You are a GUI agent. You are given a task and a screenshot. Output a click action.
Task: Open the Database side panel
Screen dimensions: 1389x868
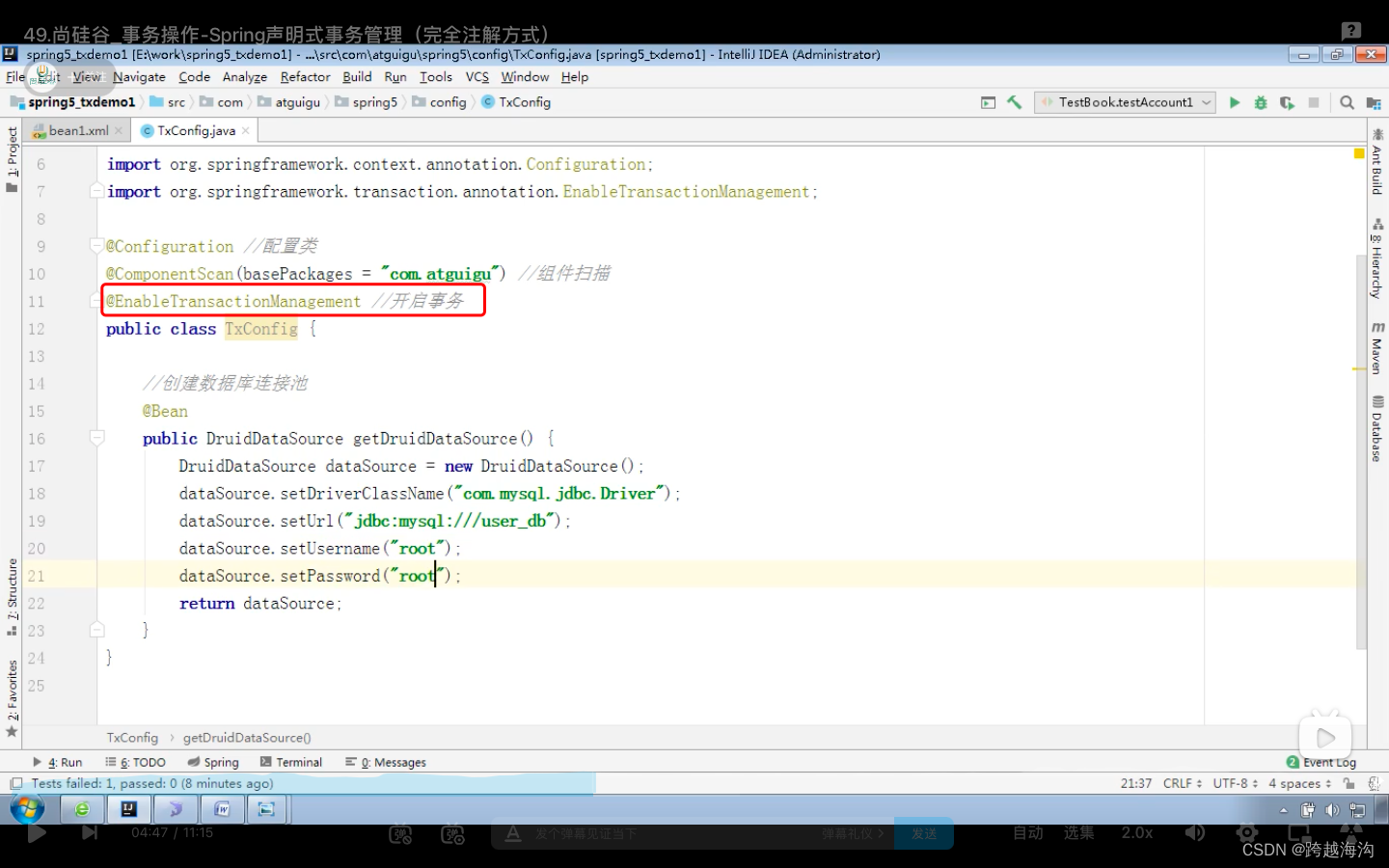pos(1377,429)
